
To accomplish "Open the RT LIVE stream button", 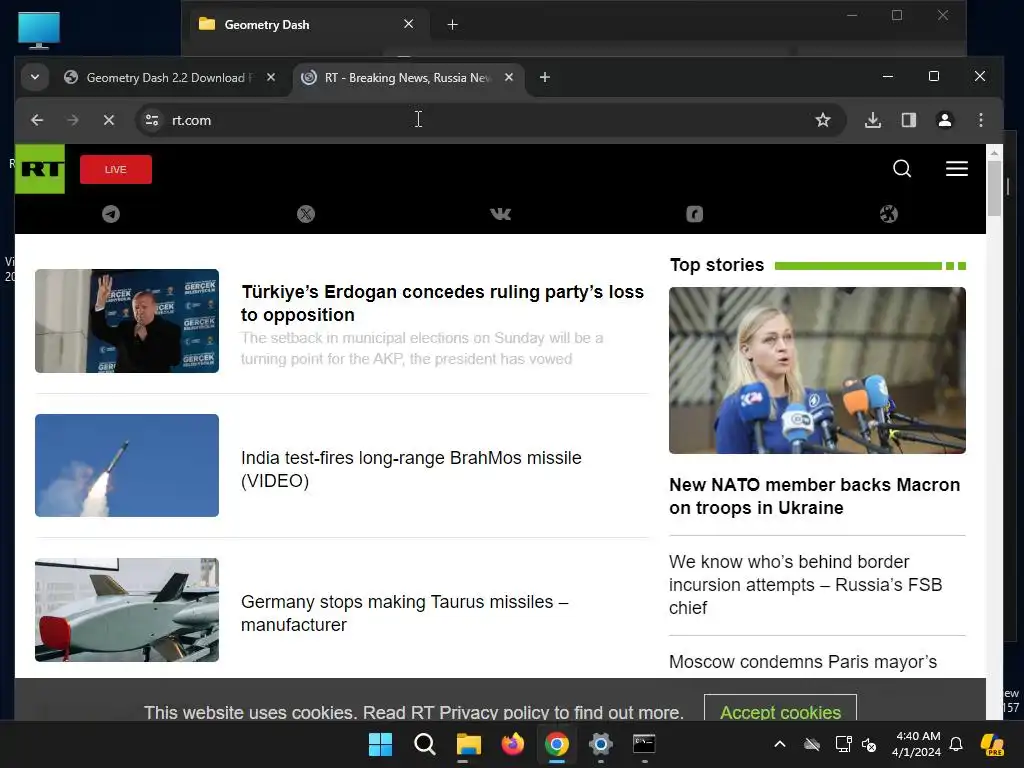I will coord(116,170).
